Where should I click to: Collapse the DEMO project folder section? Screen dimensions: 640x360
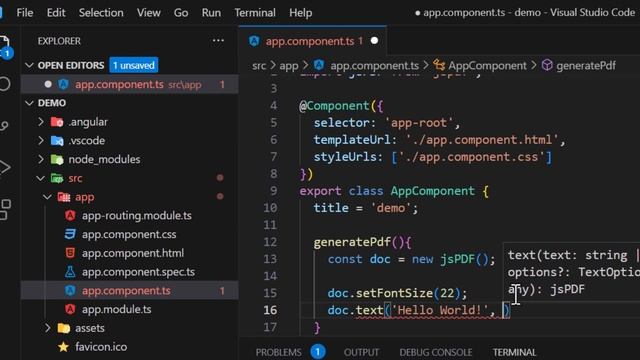pyautogui.click(x=29, y=103)
